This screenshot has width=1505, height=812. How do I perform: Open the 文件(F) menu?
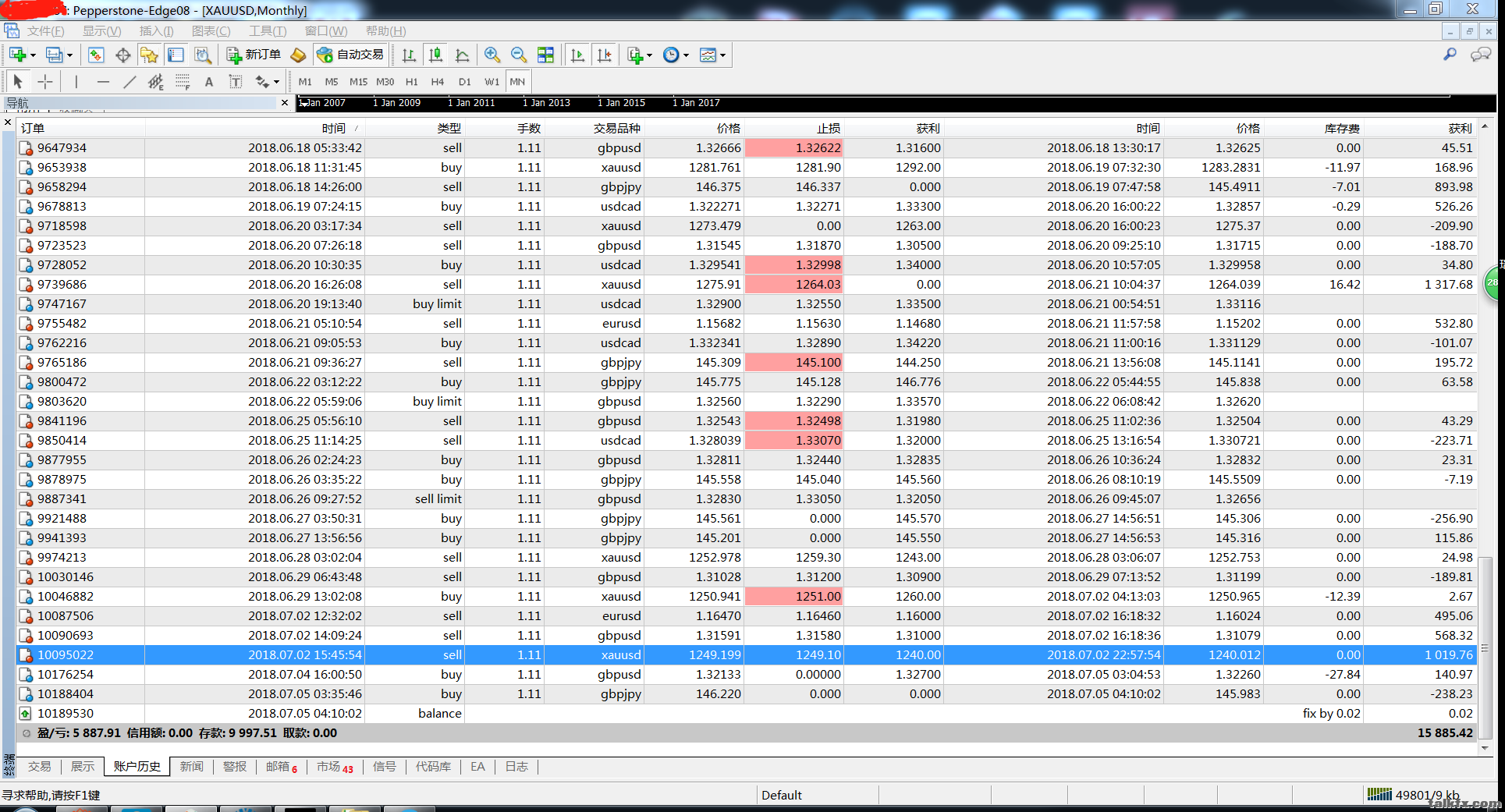(45, 31)
